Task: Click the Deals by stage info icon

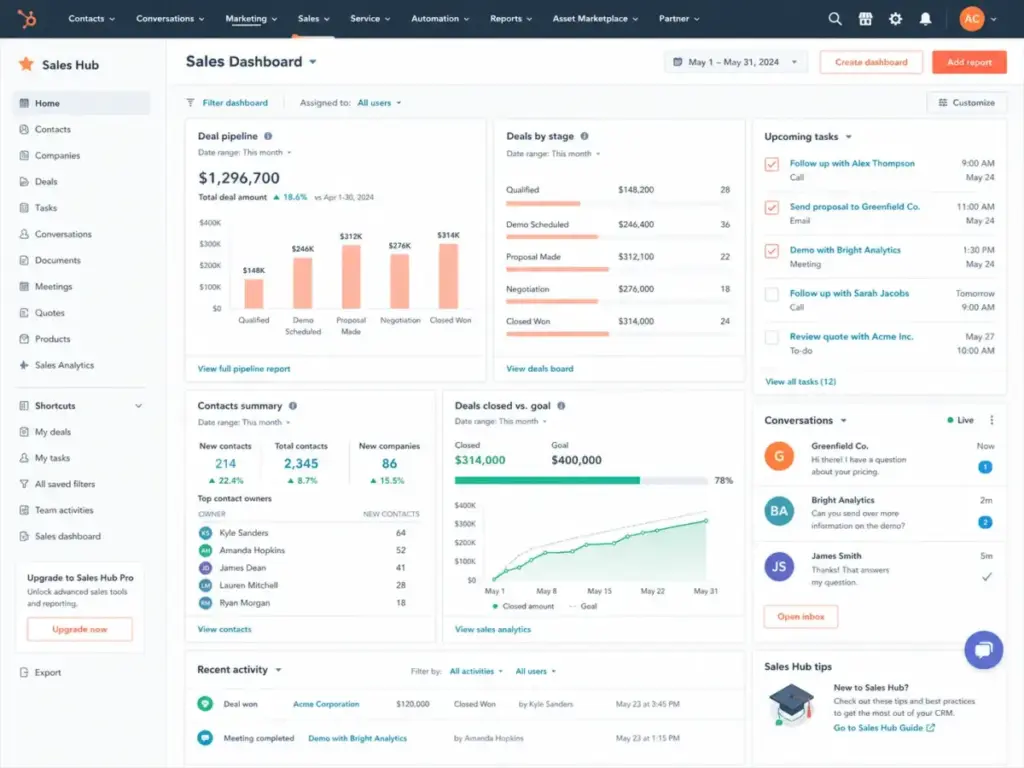Action: (x=584, y=136)
